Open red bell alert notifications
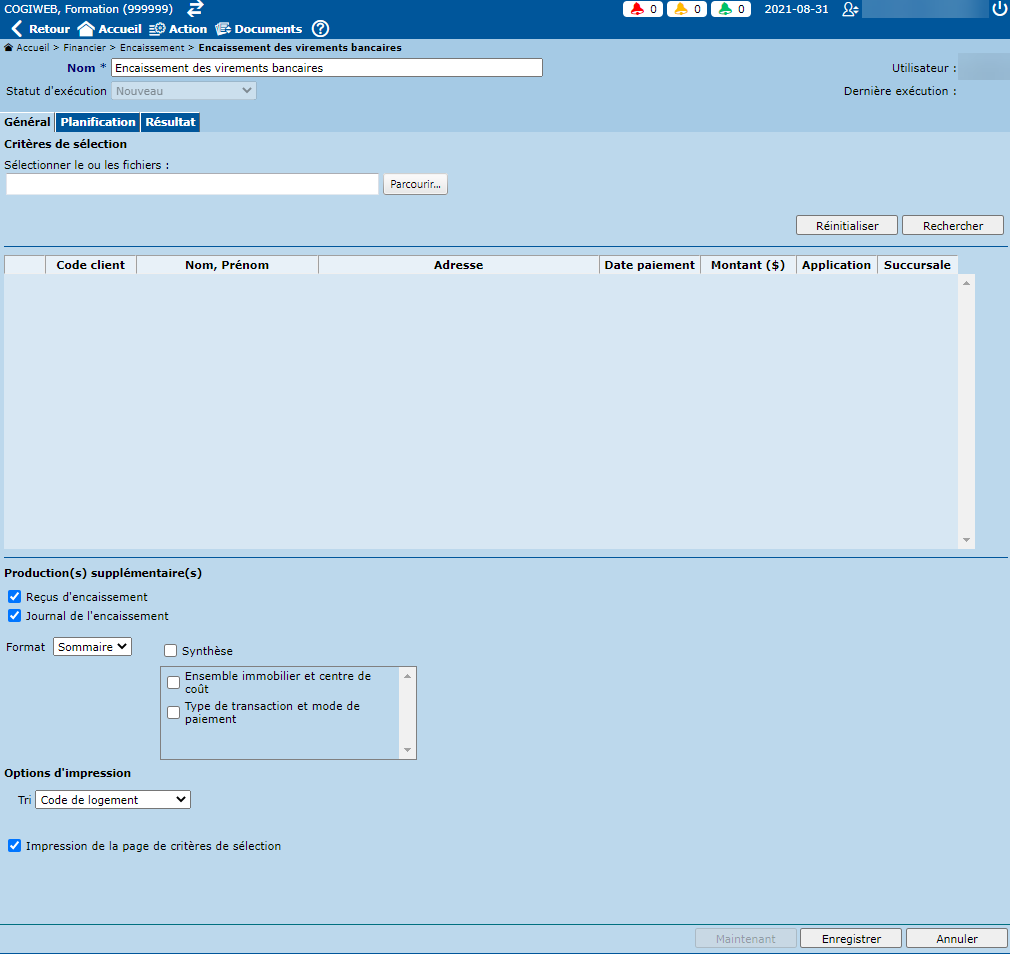The image size is (1010, 954). click(637, 9)
